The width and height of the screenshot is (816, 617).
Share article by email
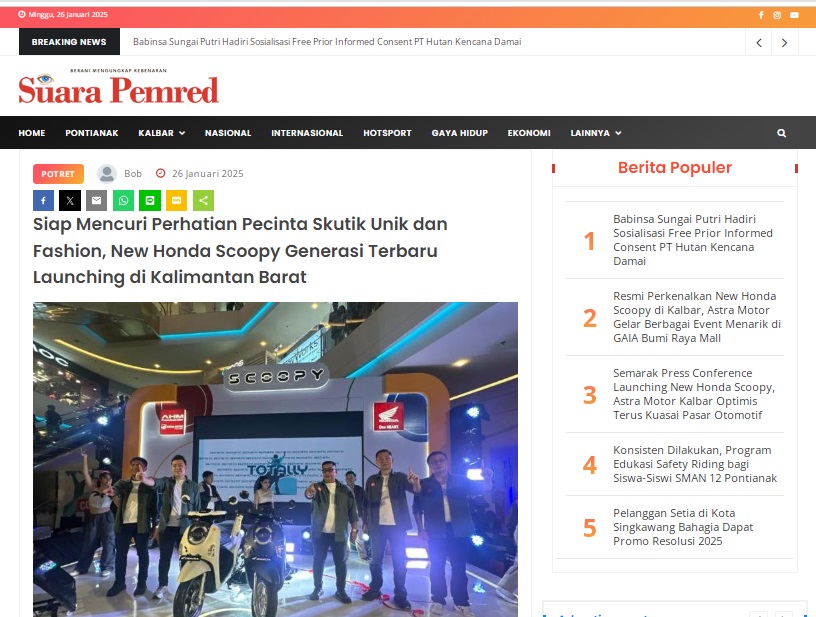point(96,200)
